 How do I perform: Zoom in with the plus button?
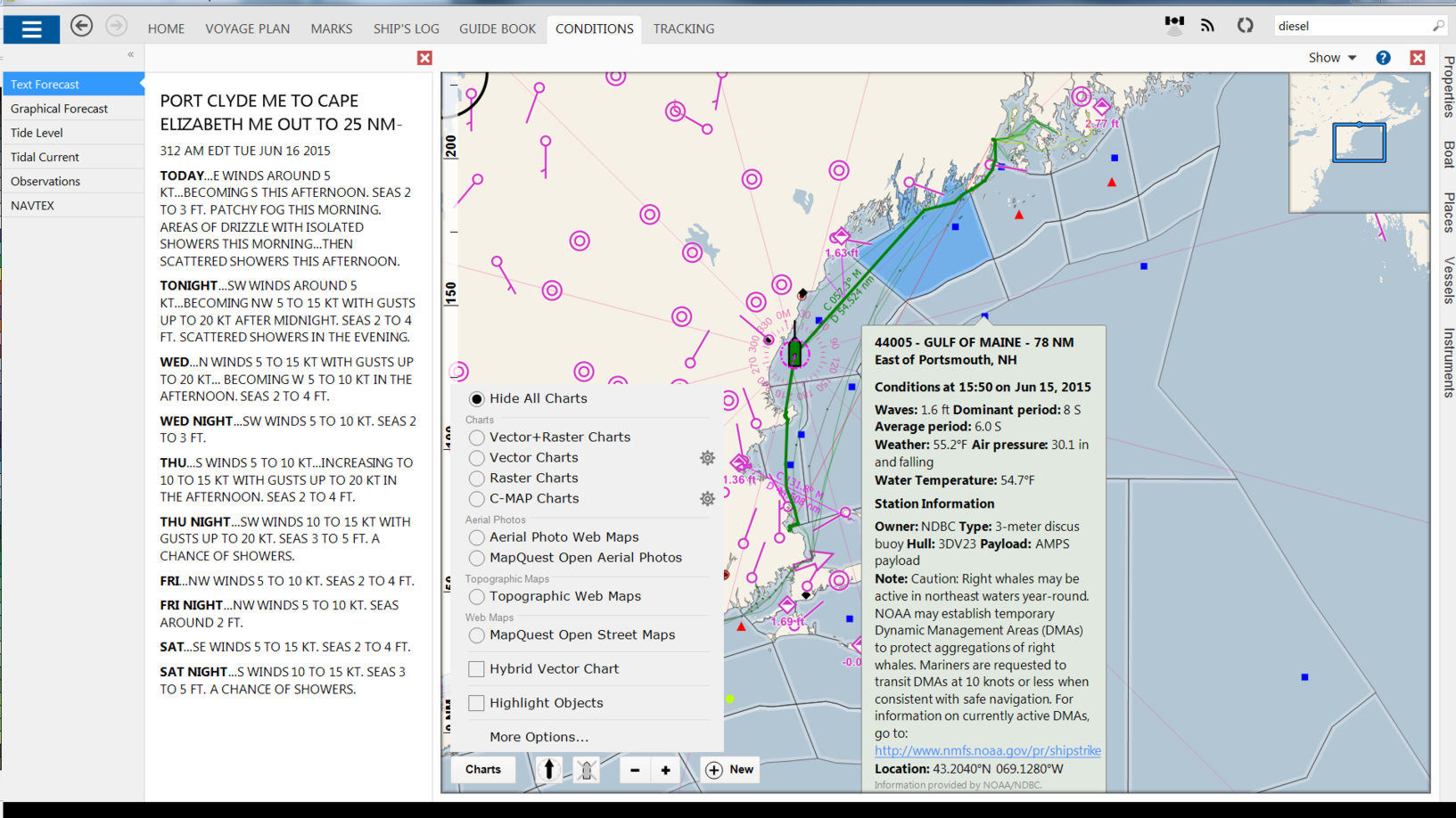pyautogui.click(x=665, y=770)
